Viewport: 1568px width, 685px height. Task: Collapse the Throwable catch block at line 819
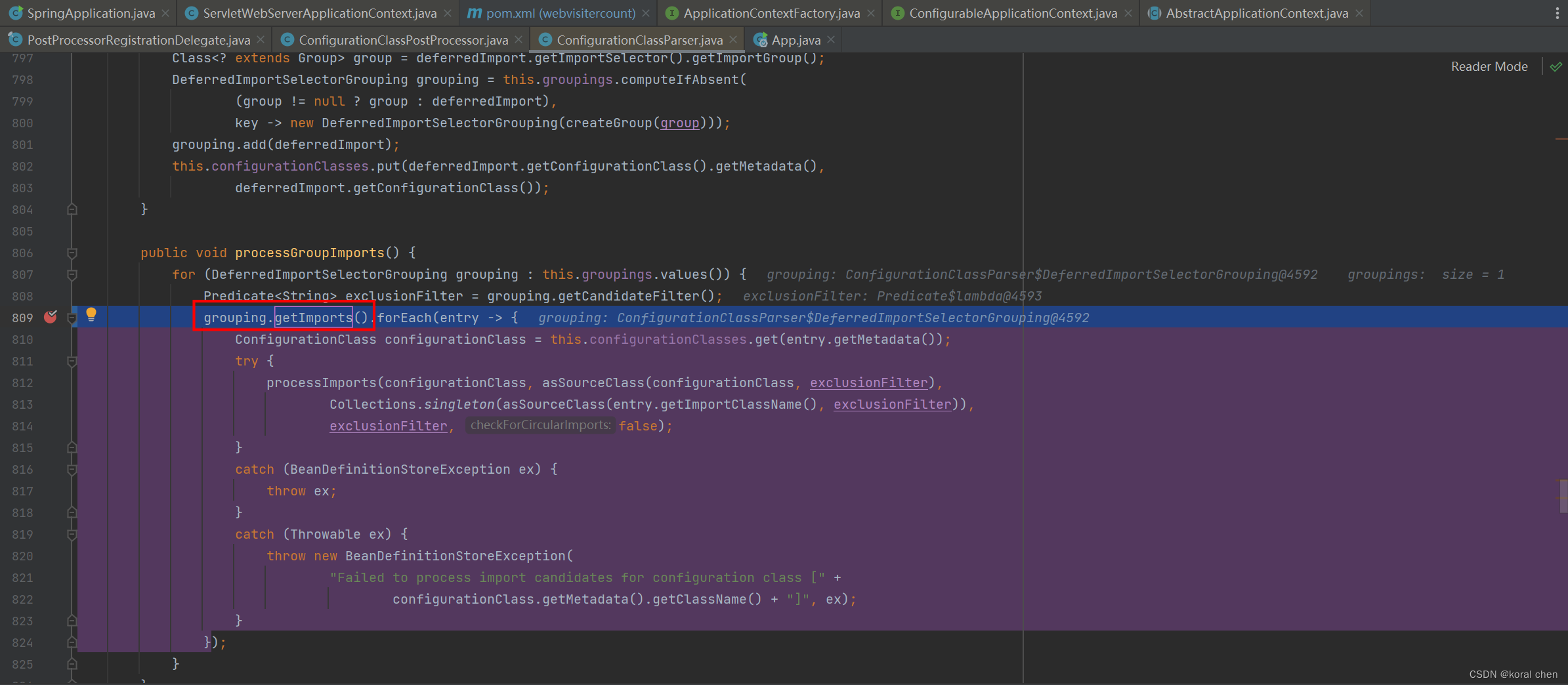[x=72, y=535]
